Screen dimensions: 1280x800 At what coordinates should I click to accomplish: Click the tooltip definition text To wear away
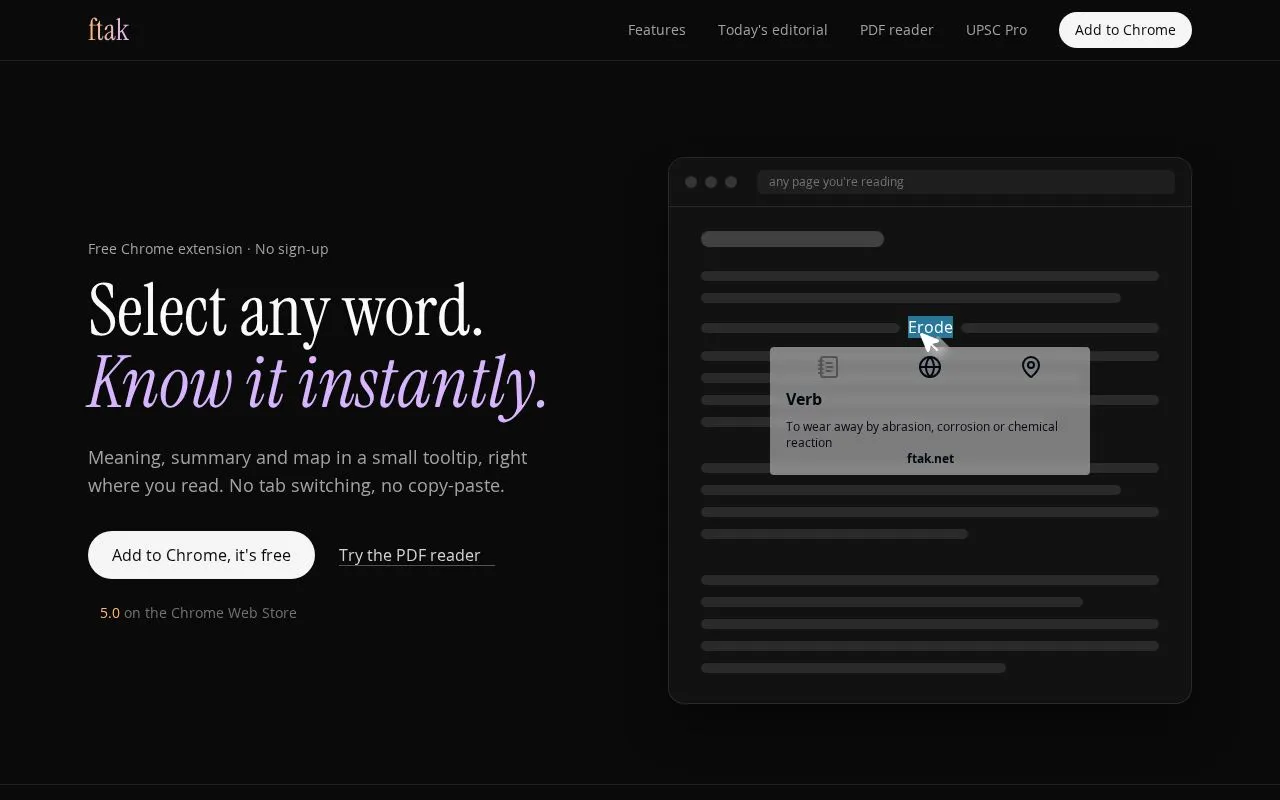point(922,434)
